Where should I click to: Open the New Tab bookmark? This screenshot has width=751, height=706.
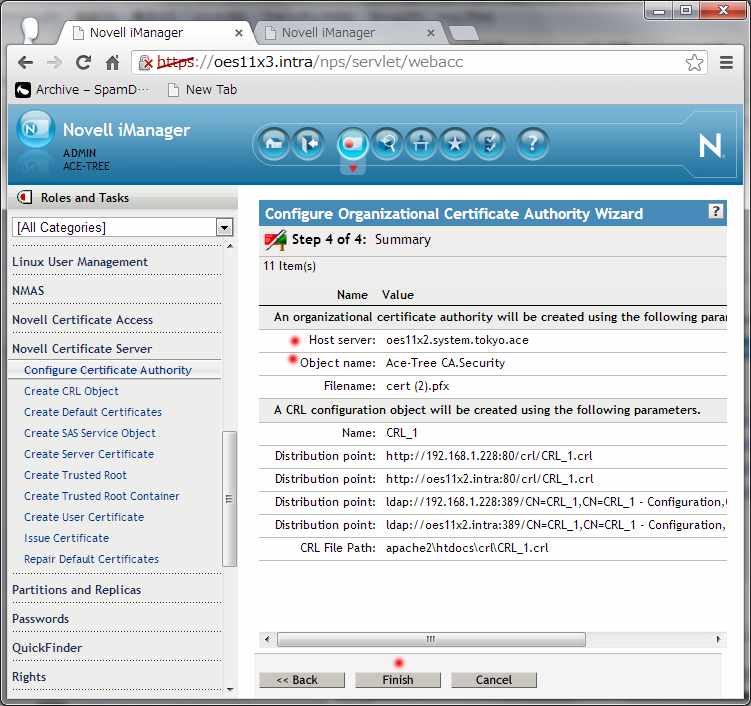click(x=203, y=90)
